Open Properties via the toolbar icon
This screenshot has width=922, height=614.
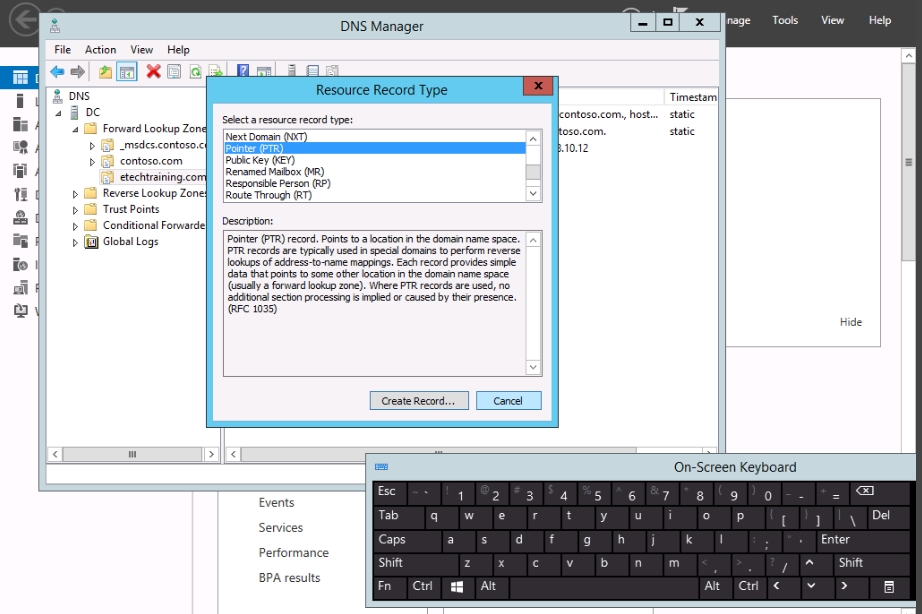point(174,71)
